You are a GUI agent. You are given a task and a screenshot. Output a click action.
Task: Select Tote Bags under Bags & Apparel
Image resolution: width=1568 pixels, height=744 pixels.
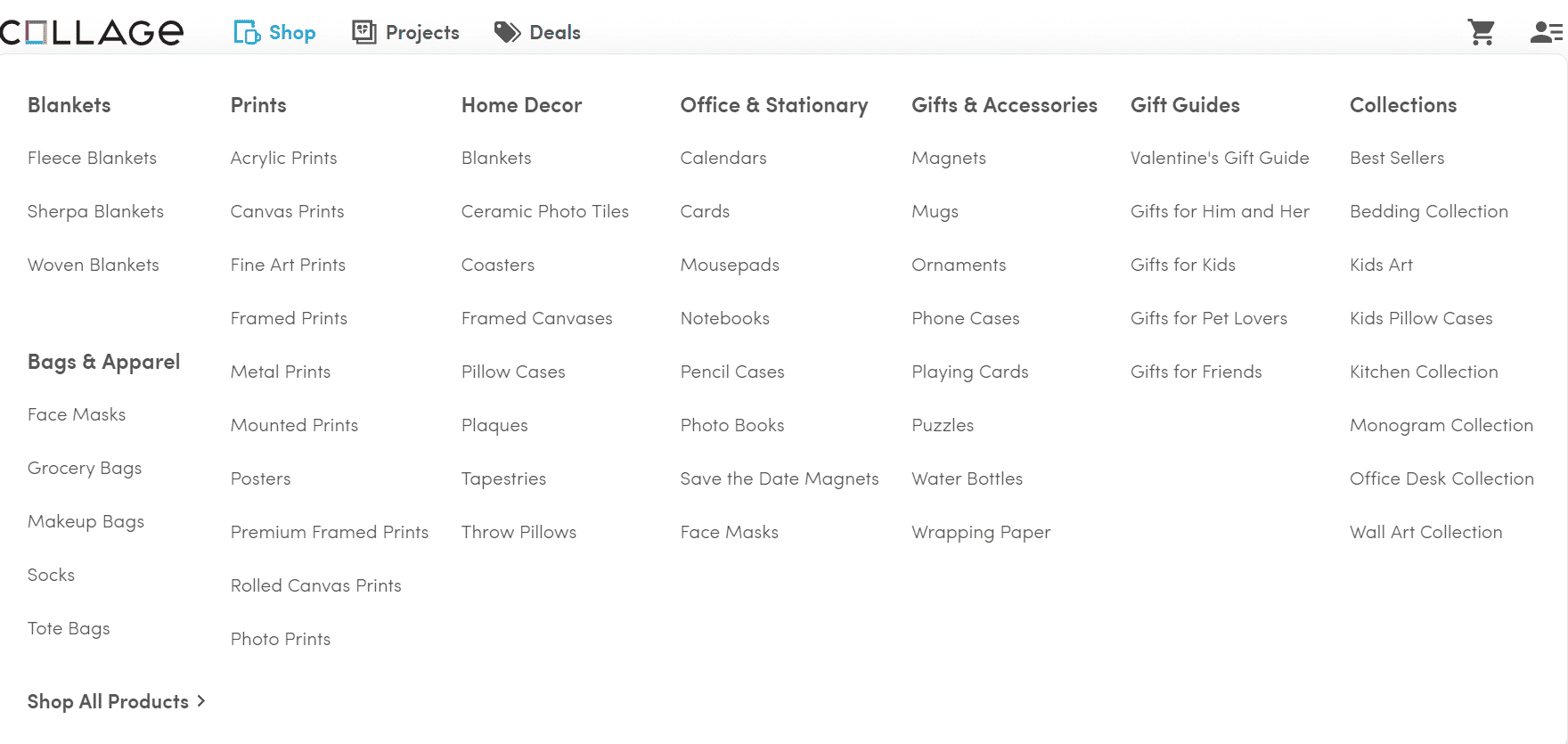pyautogui.click(x=69, y=628)
